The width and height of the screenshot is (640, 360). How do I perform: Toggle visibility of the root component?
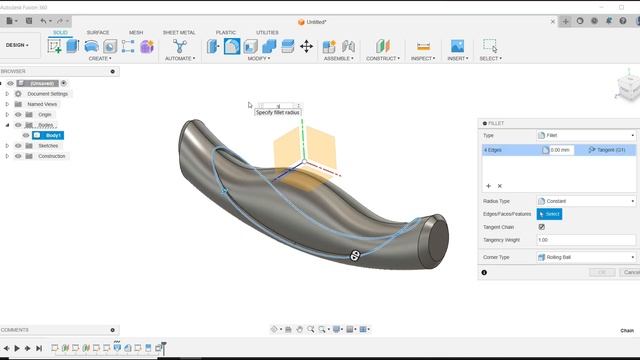[10, 83]
